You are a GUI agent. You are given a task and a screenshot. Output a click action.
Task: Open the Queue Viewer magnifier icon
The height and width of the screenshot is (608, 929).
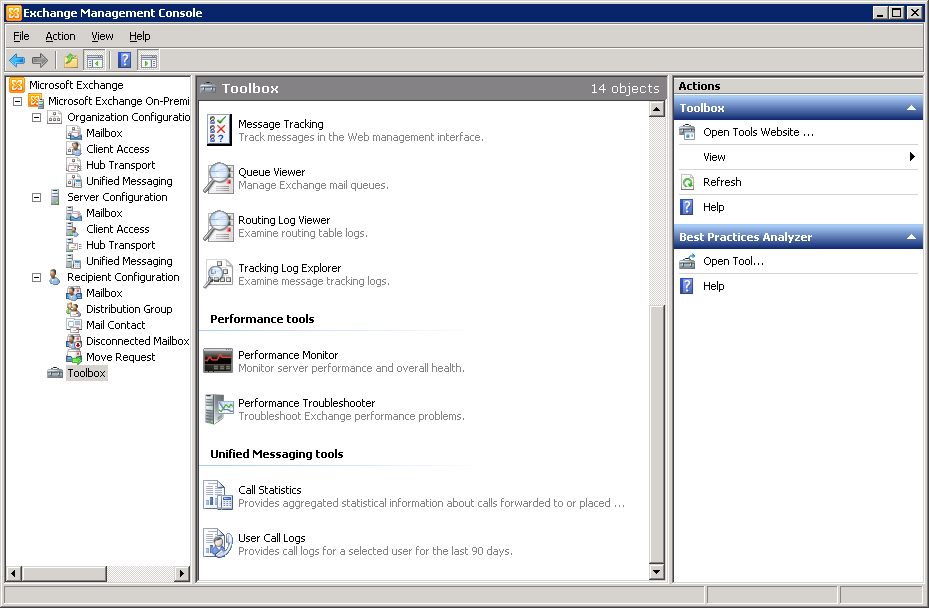click(219, 178)
